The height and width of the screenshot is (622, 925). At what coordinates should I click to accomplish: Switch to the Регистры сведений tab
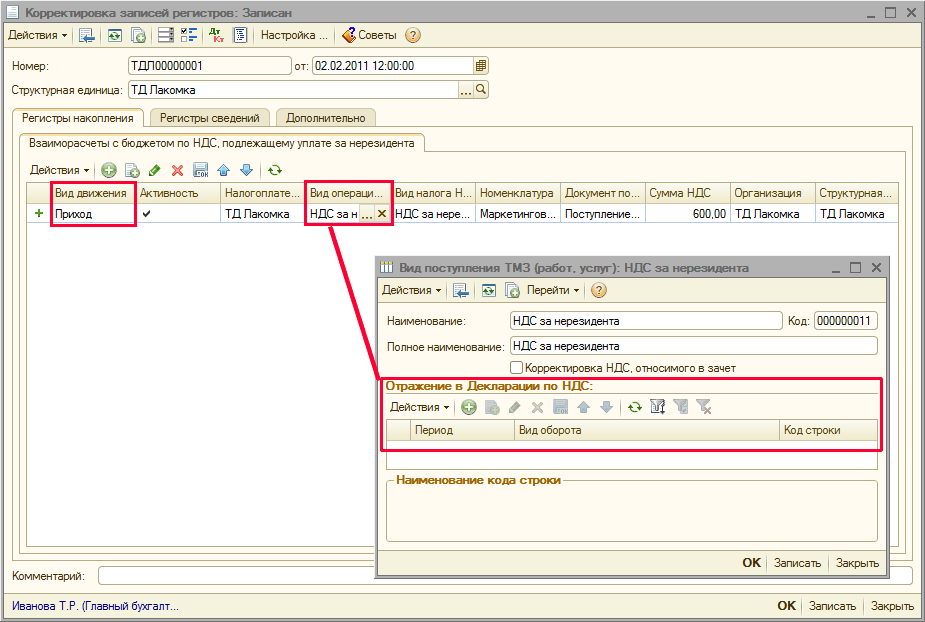(210, 118)
